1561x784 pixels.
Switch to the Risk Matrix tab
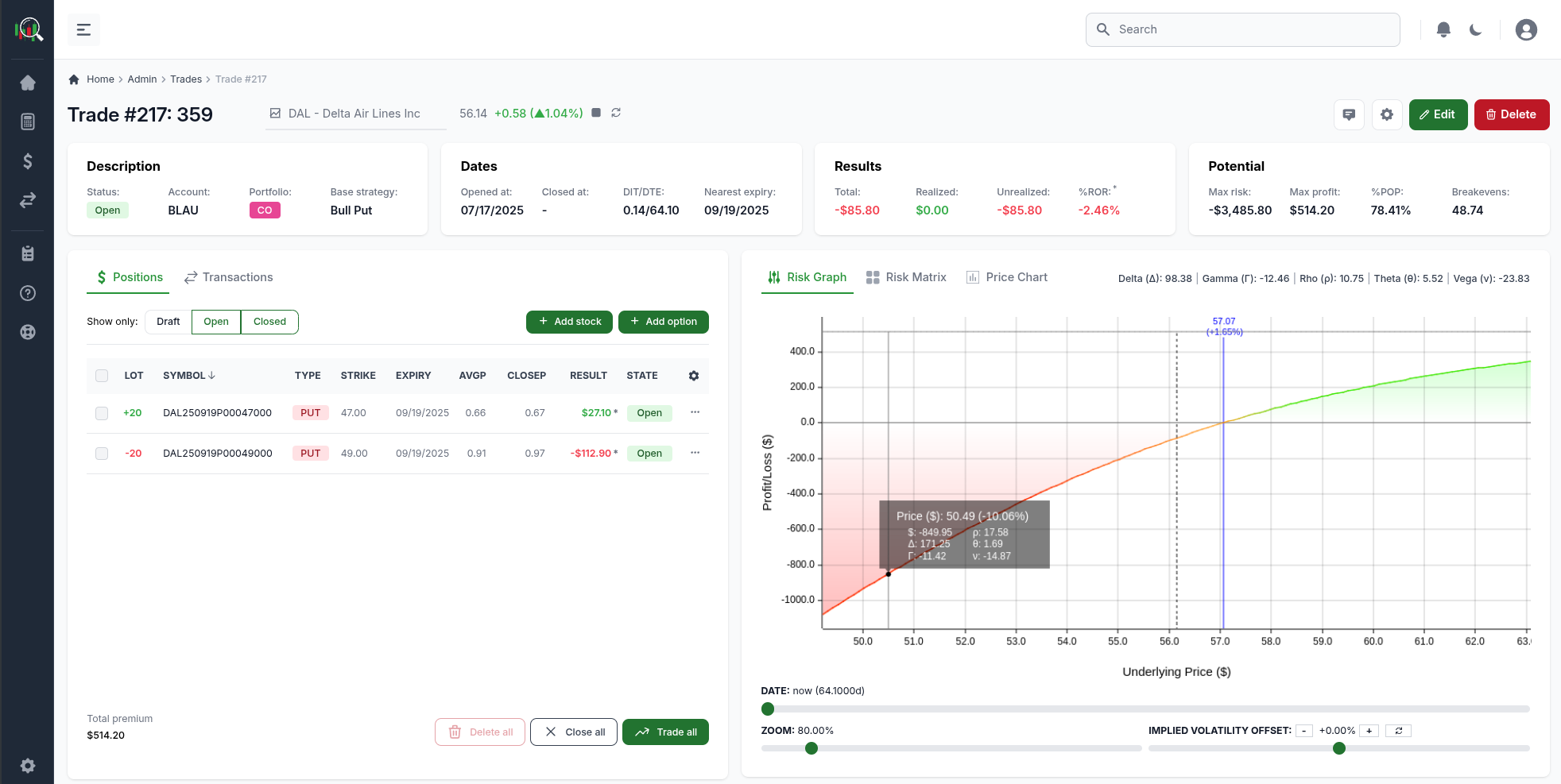pyautogui.click(x=906, y=276)
